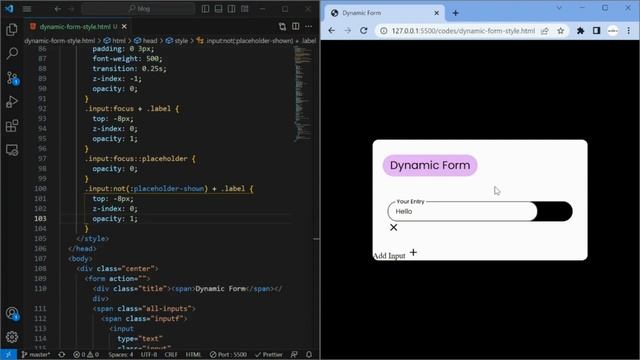Open the Customize Layout options

point(244,9)
